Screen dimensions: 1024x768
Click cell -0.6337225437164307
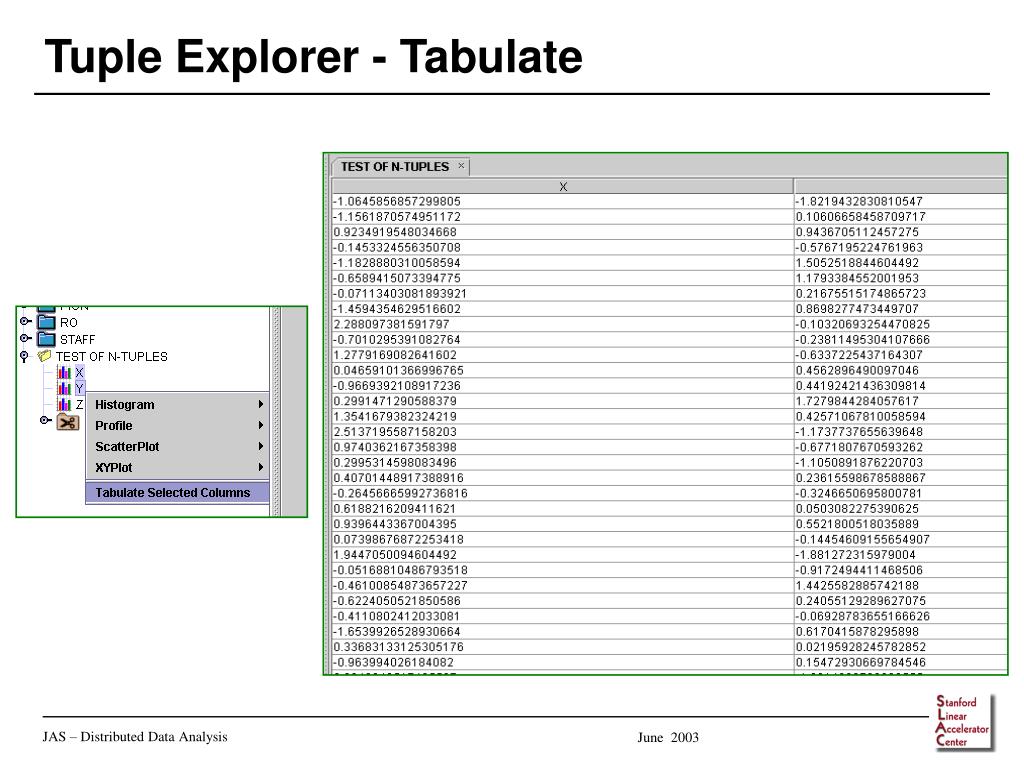[901, 355]
